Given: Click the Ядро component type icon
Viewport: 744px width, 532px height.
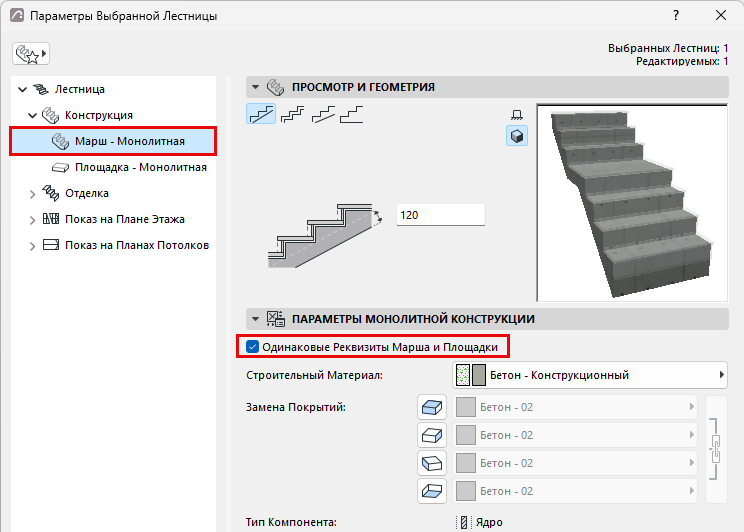Looking at the screenshot, I should [464, 522].
